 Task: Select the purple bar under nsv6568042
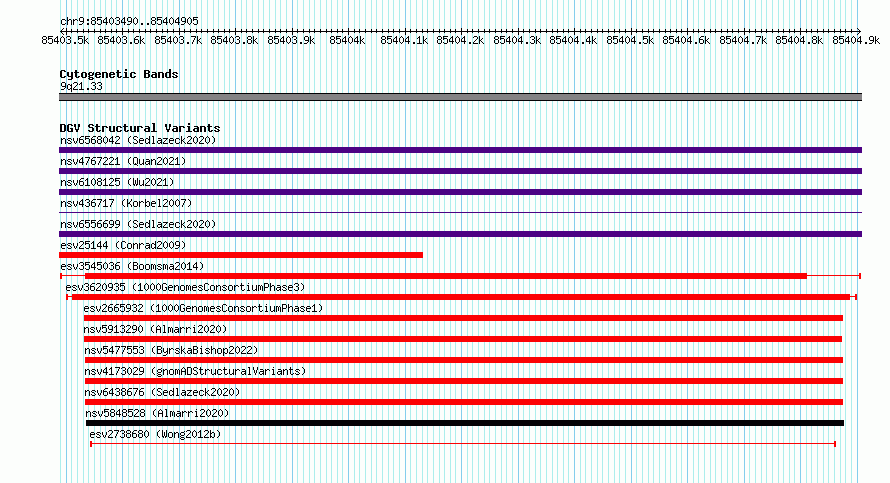coord(460,150)
